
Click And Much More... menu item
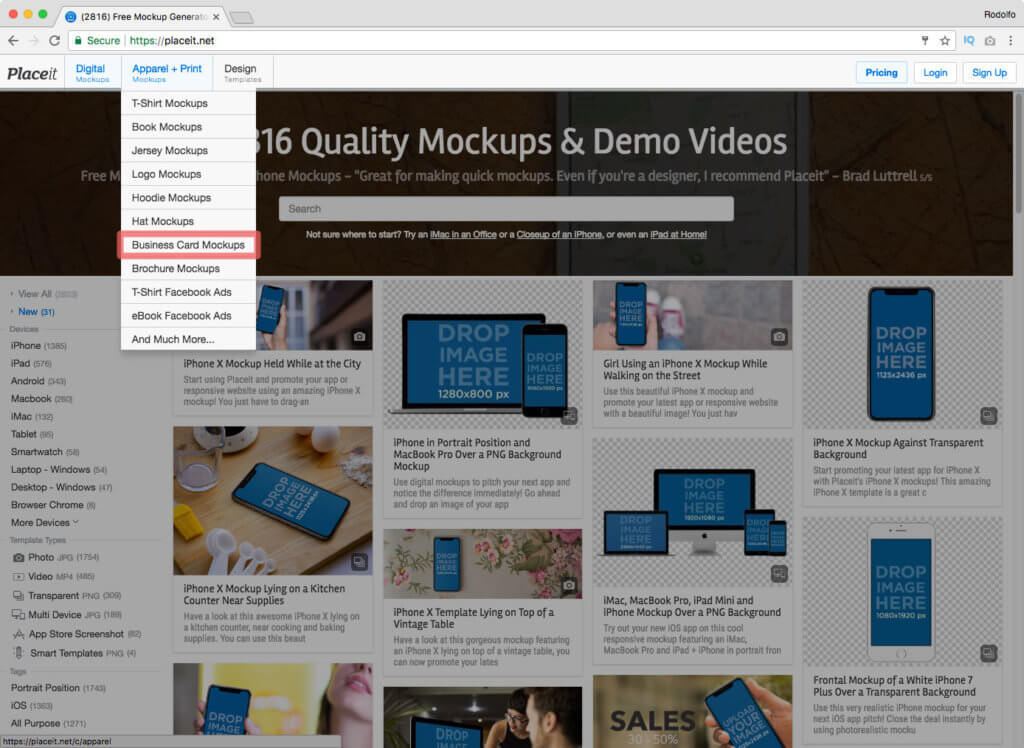pos(188,339)
